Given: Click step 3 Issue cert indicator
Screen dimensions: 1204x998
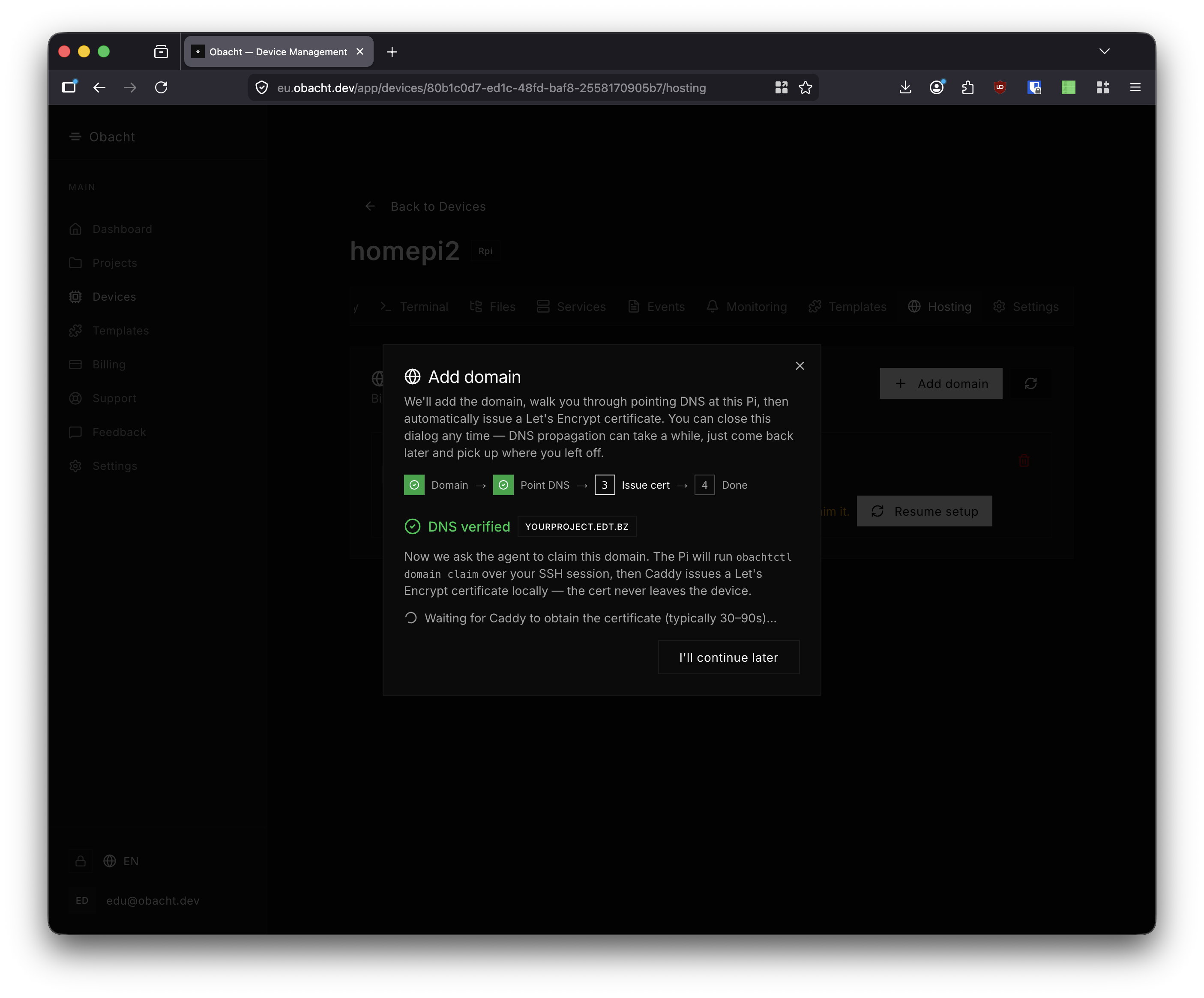Looking at the screenshot, I should pyautogui.click(x=604, y=485).
